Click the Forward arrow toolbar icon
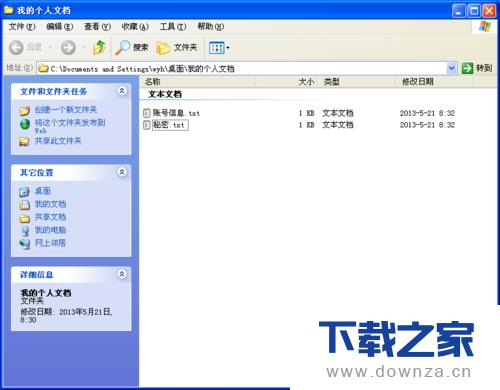500x390 pixels. (68, 48)
